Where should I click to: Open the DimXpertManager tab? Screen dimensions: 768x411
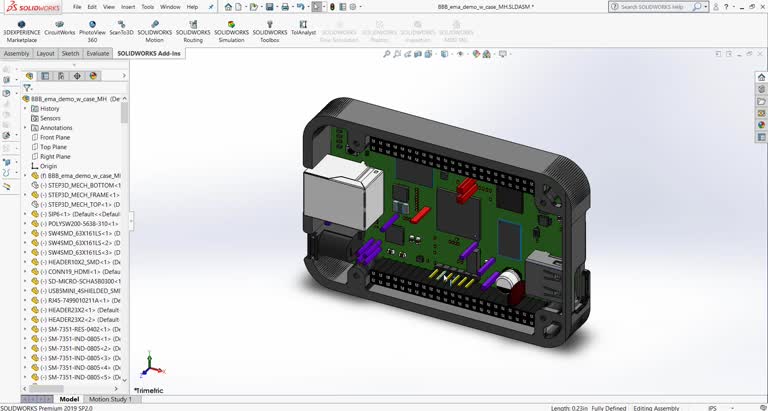coord(77,76)
